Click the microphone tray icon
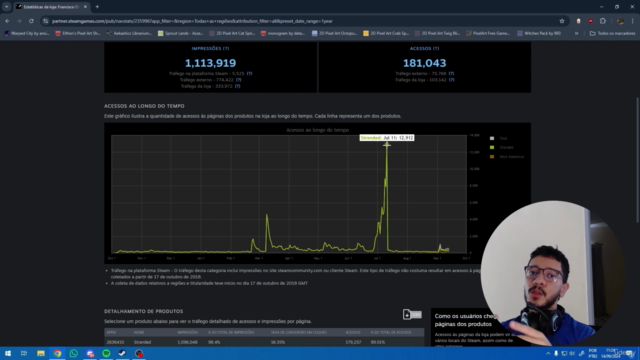640x360 pixels. point(556,353)
